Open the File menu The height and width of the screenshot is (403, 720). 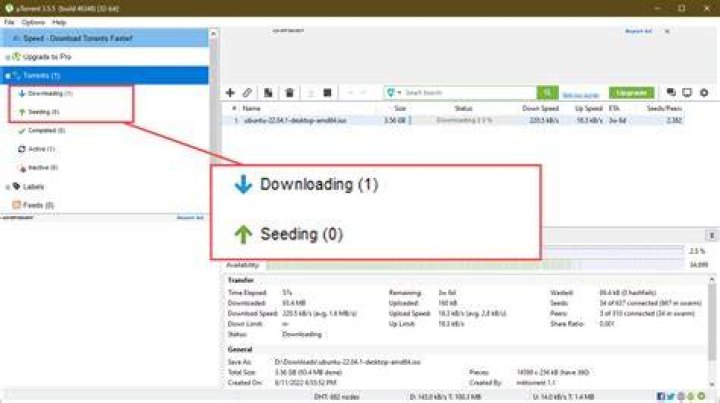[x=9, y=22]
